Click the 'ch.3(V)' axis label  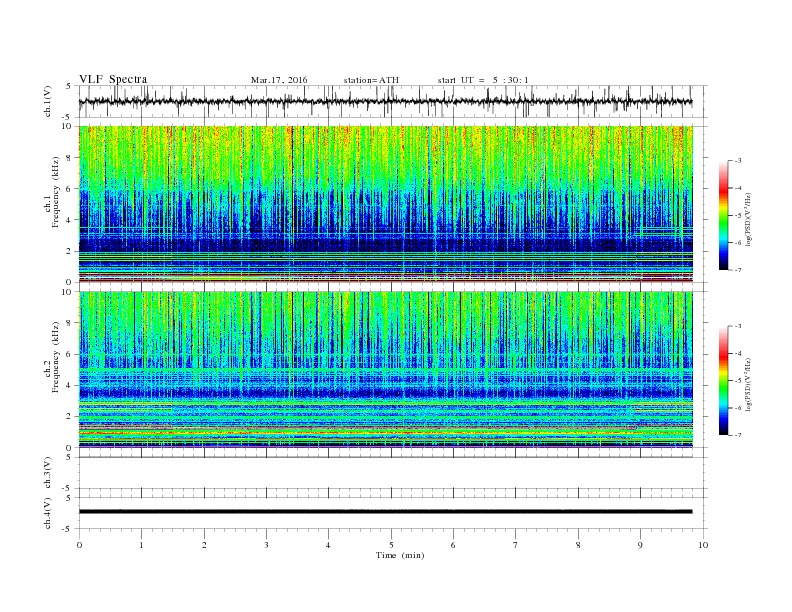(x=48, y=473)
